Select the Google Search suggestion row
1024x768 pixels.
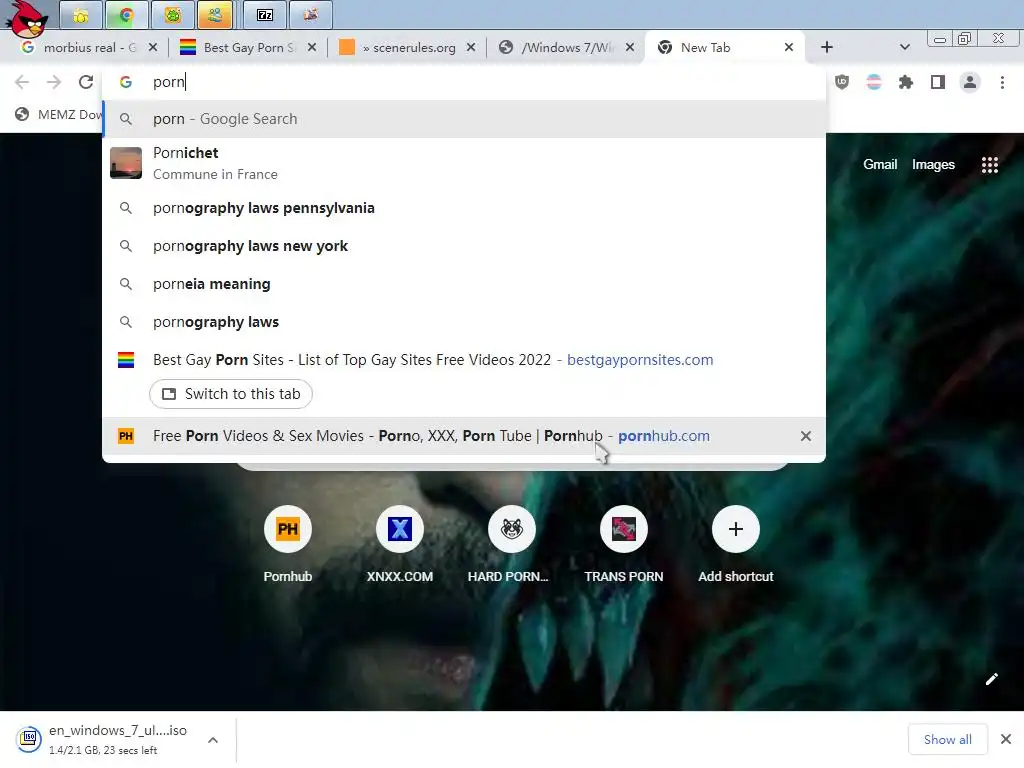[x=464, y=119]
